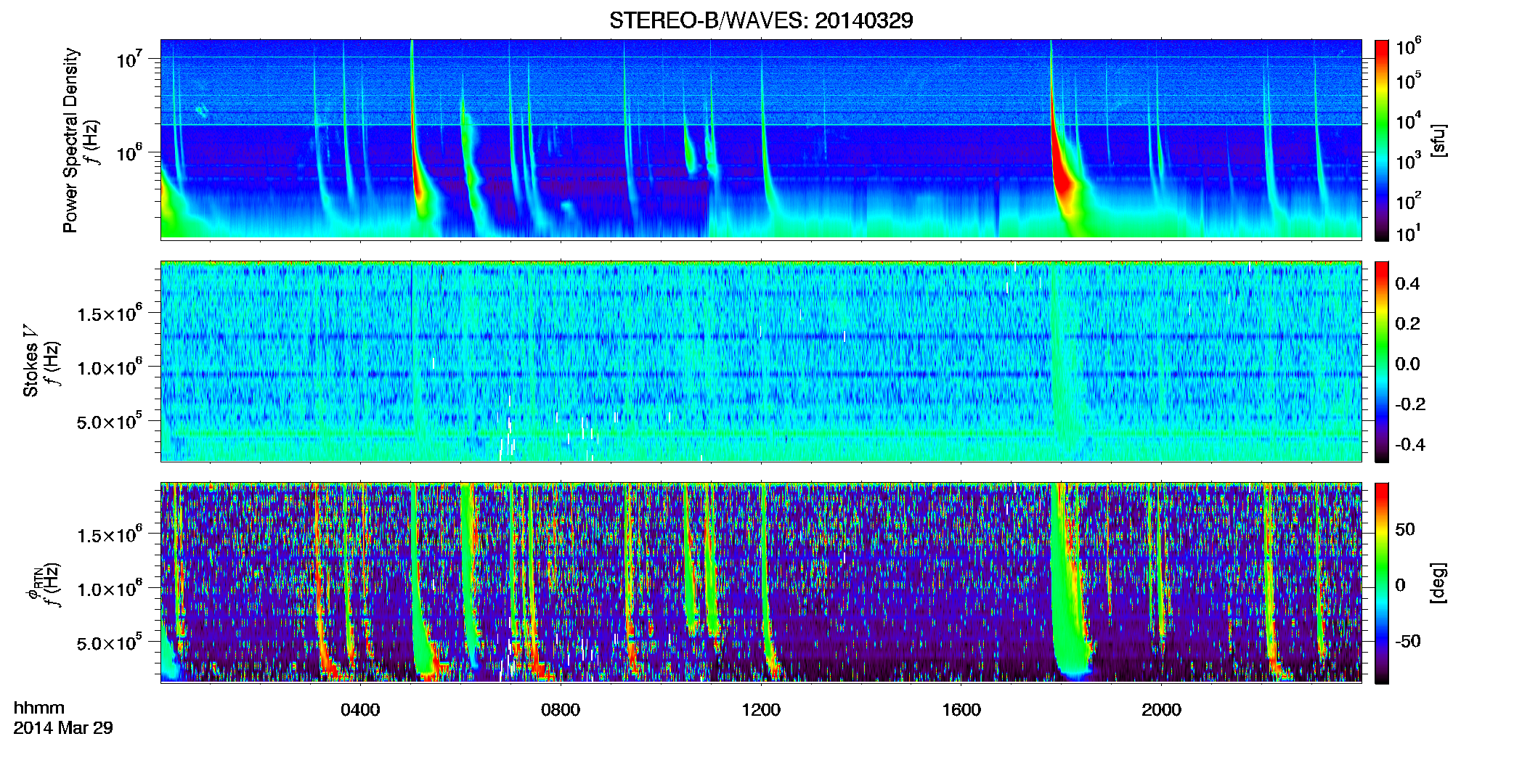Click the plot title STEREO-B/WAVES: 20140329
The width and height of the screenshot is (1522, 784).
pyautogui.click(x=761, y=20)
